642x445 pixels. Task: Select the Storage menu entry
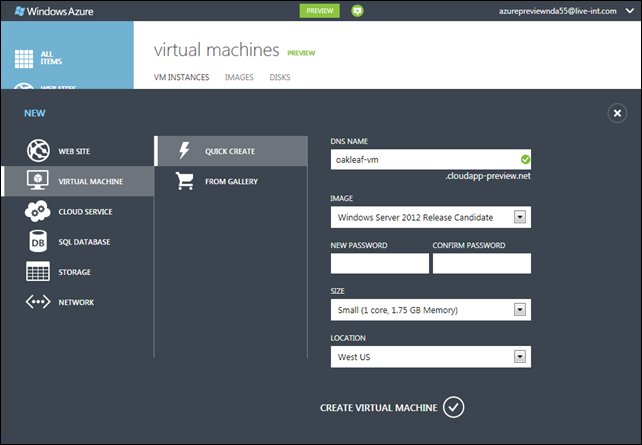78,272
